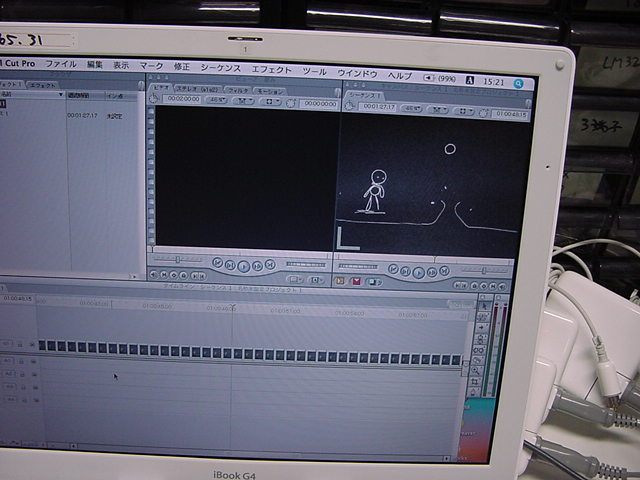Select the Pen tool in palette

tap(474, 392)
